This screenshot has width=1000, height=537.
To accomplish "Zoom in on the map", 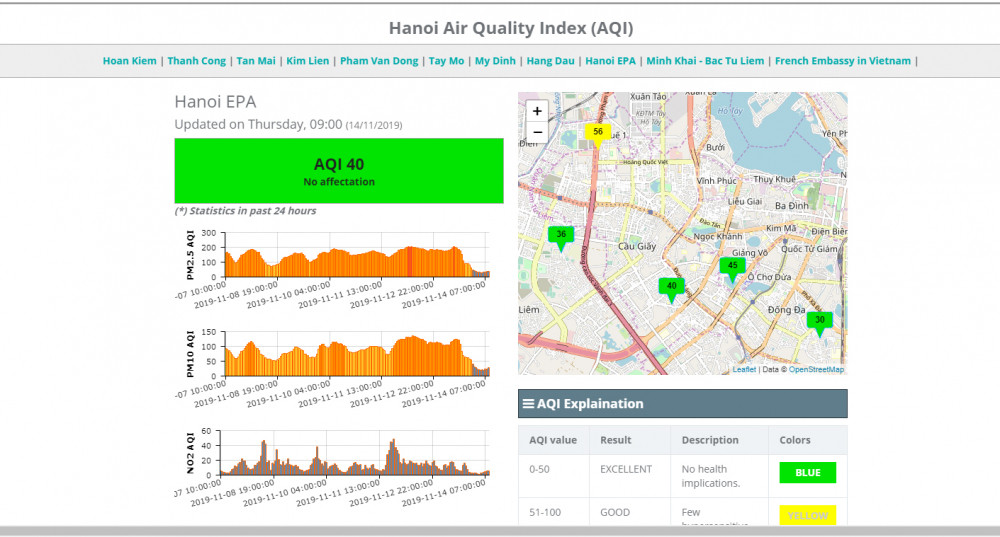I will tap(537, 111).
